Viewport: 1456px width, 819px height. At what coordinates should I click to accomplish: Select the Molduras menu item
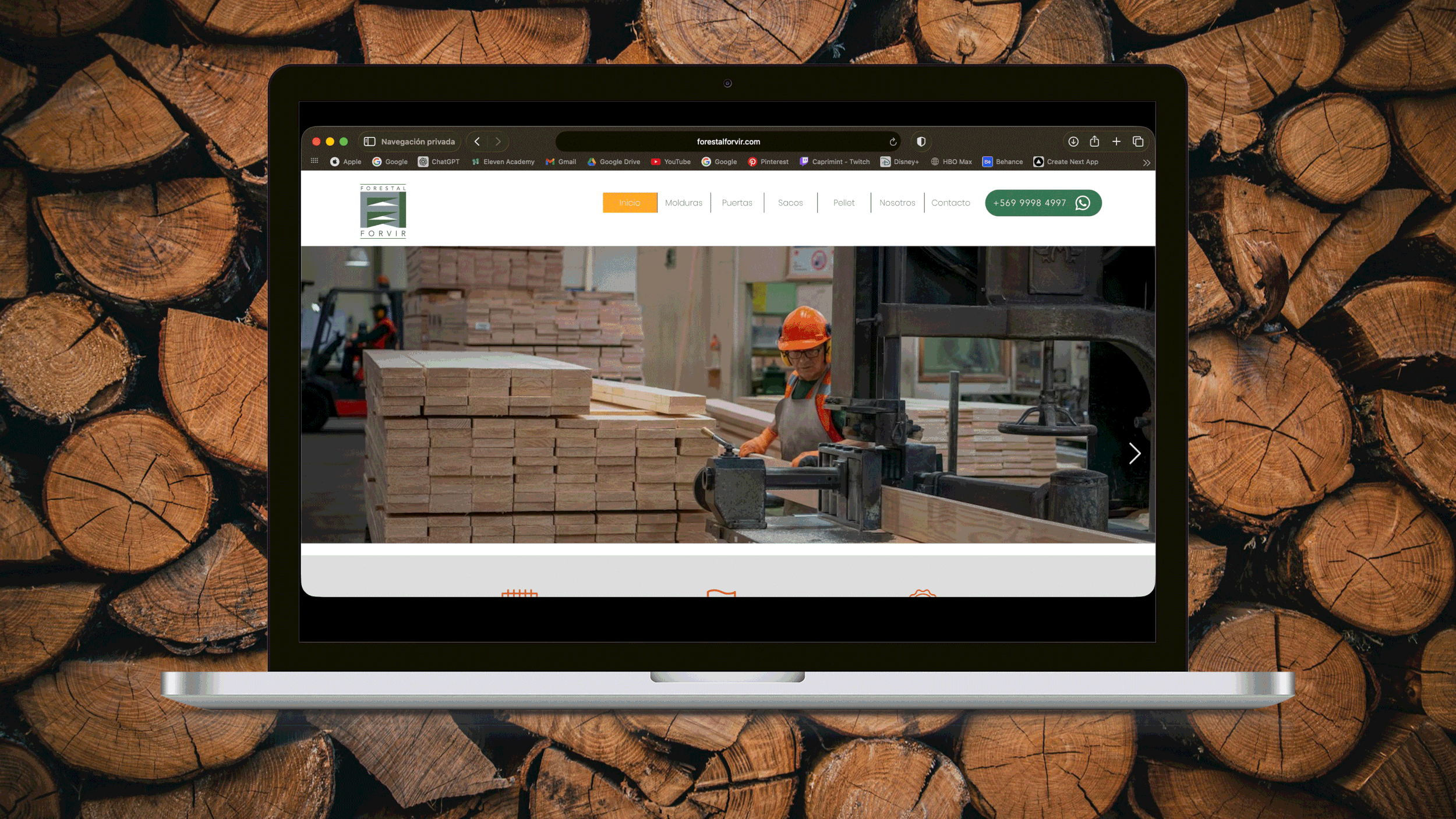(x=683, y=203)
